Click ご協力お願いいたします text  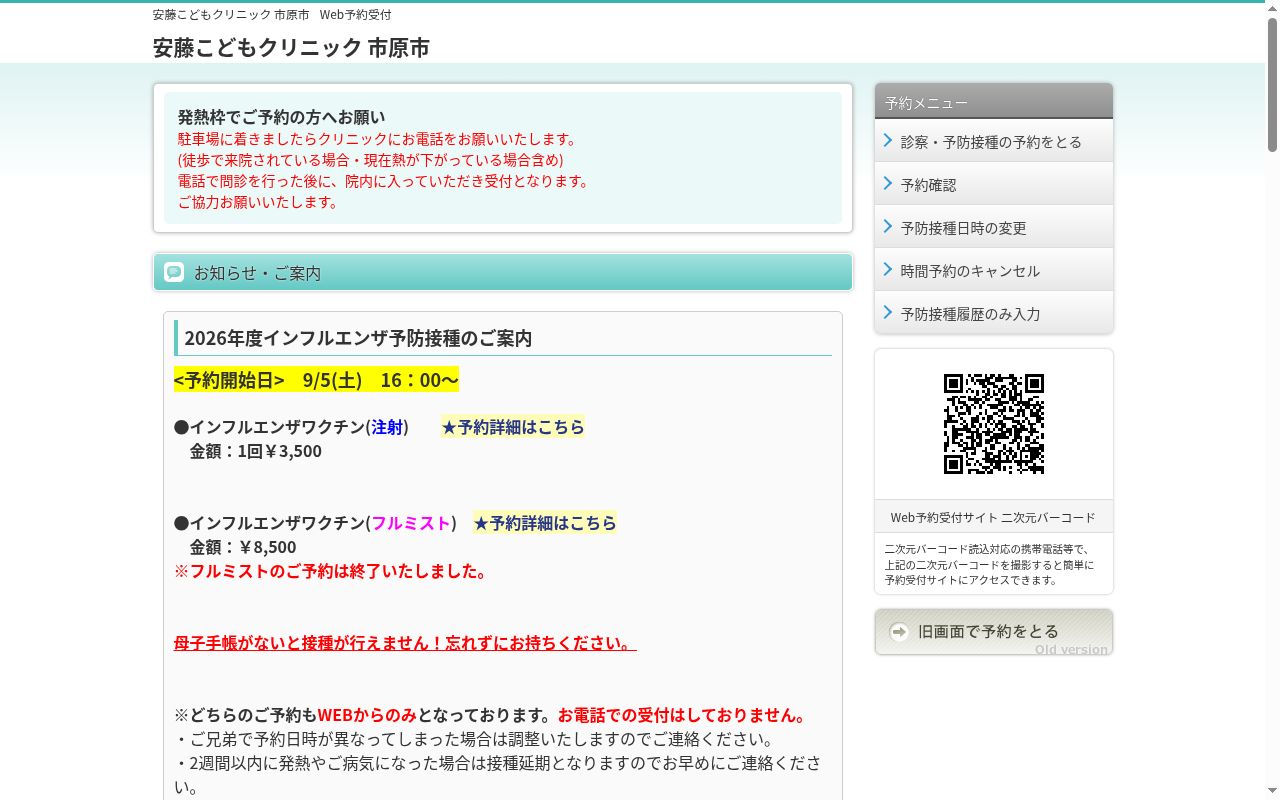(258, 202)
